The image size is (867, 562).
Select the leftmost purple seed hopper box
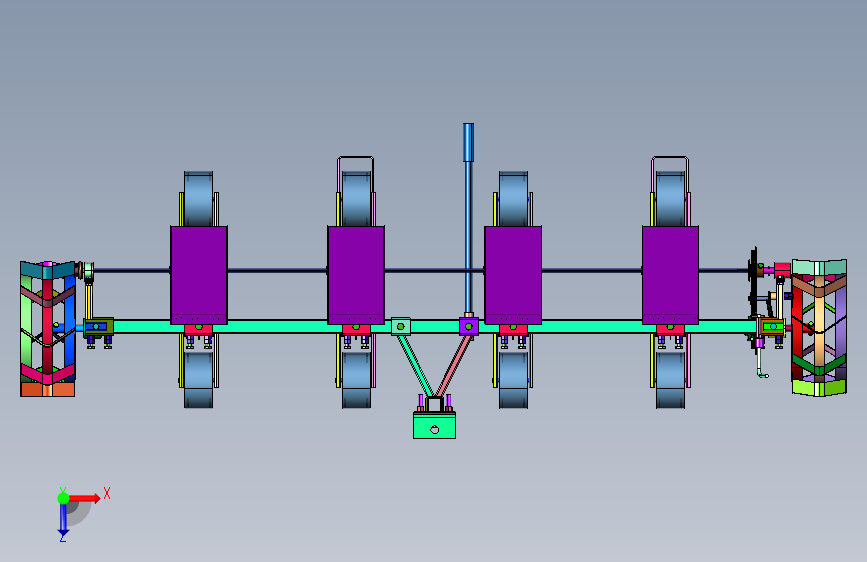click(199, 275)
